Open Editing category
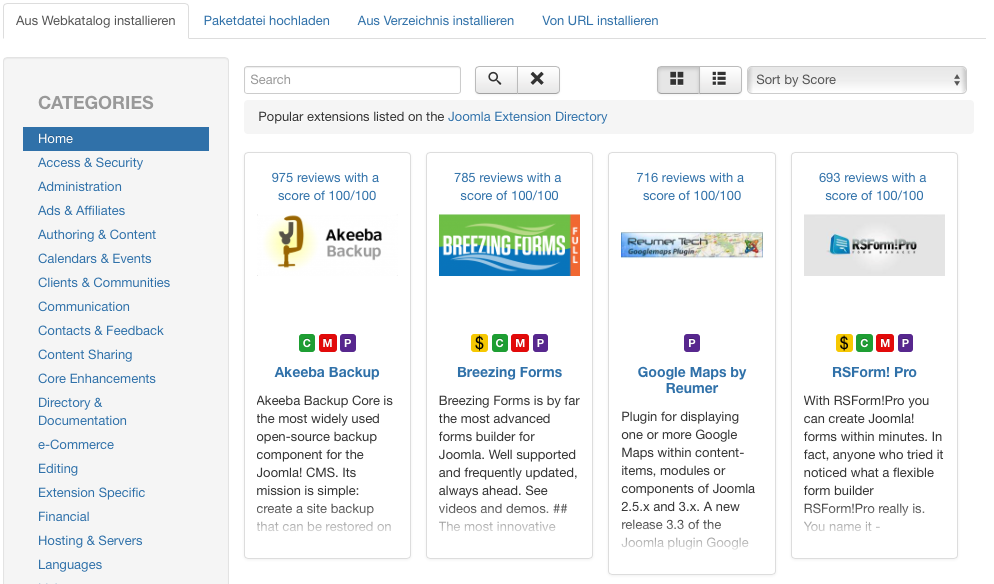This screenshot has width=994, height=584. point(58,469)
